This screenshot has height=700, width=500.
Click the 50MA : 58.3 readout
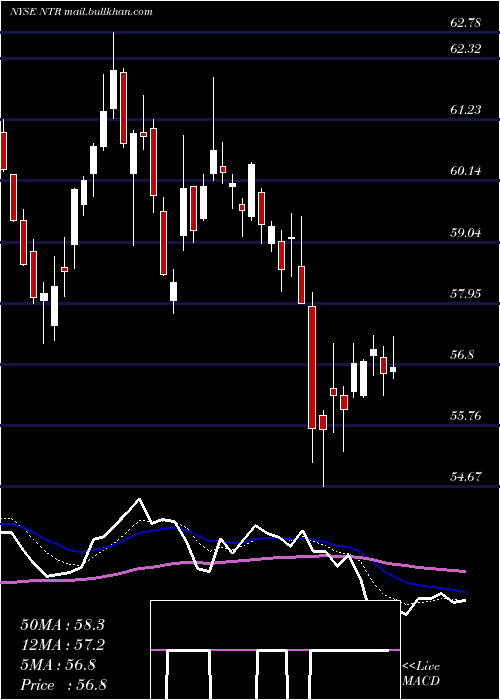point(62,625)
